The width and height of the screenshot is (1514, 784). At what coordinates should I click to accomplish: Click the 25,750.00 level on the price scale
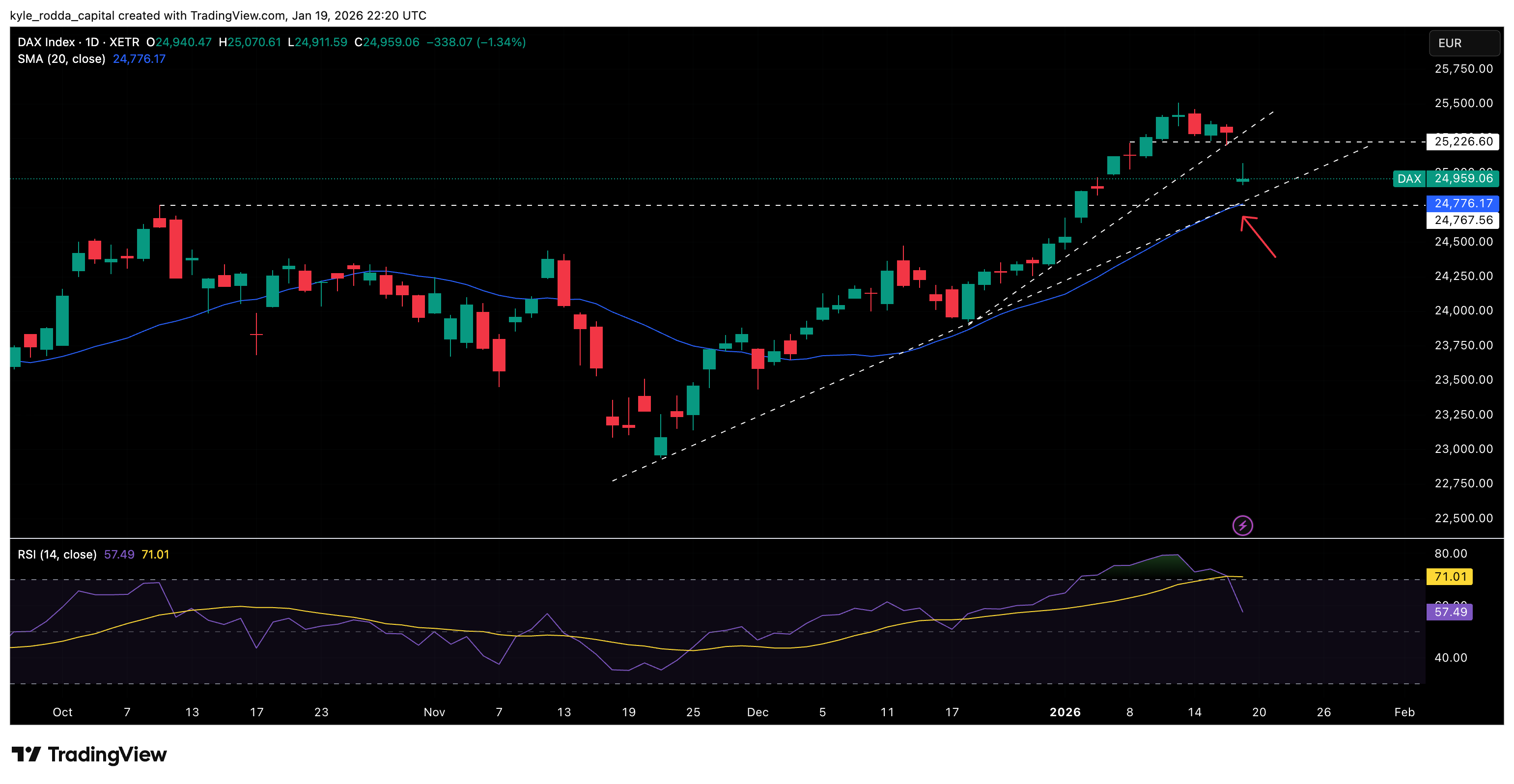(x=1465, y=69)
